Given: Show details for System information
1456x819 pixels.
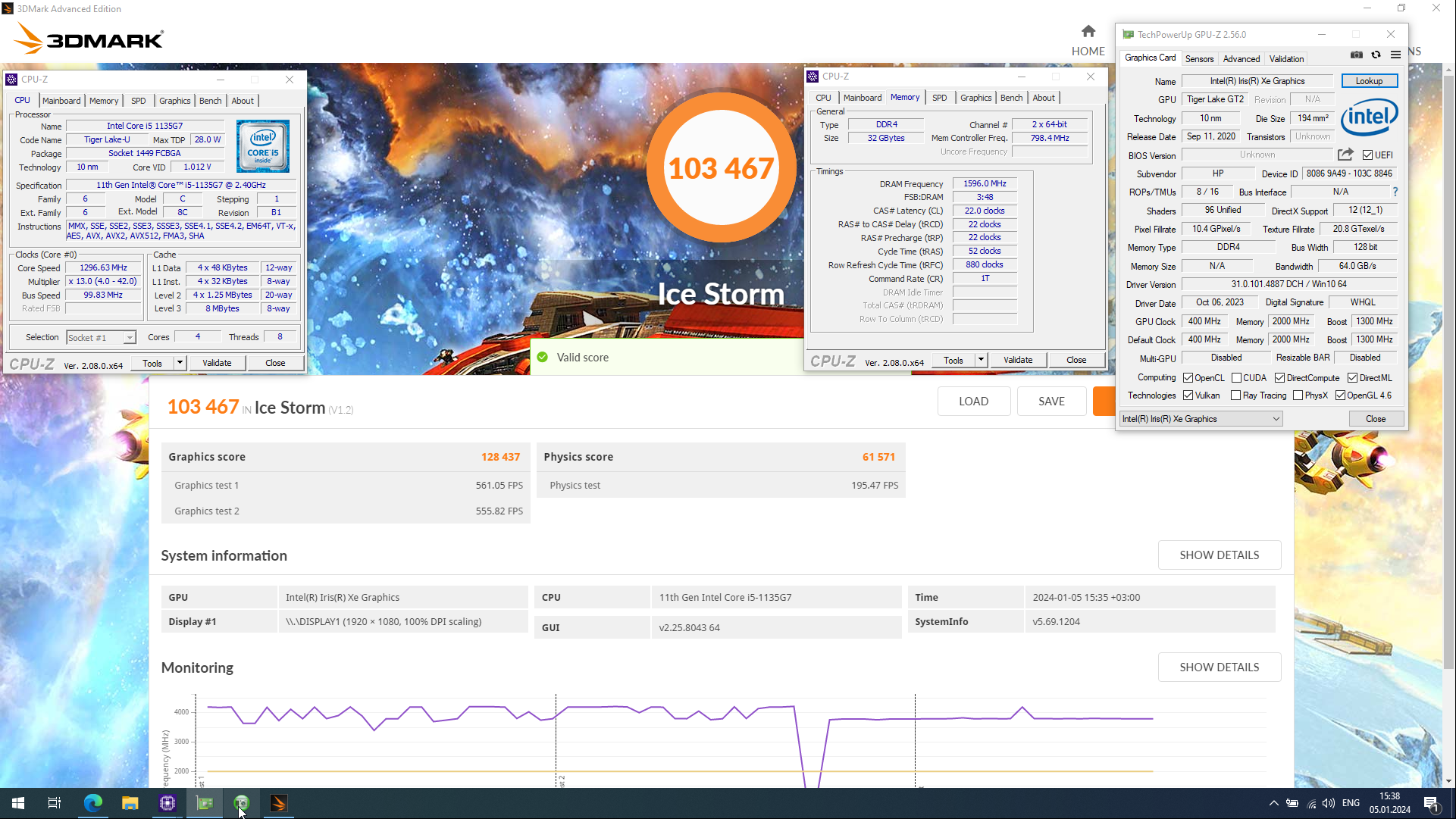Looking at the screenshot, I should 1219,555.
